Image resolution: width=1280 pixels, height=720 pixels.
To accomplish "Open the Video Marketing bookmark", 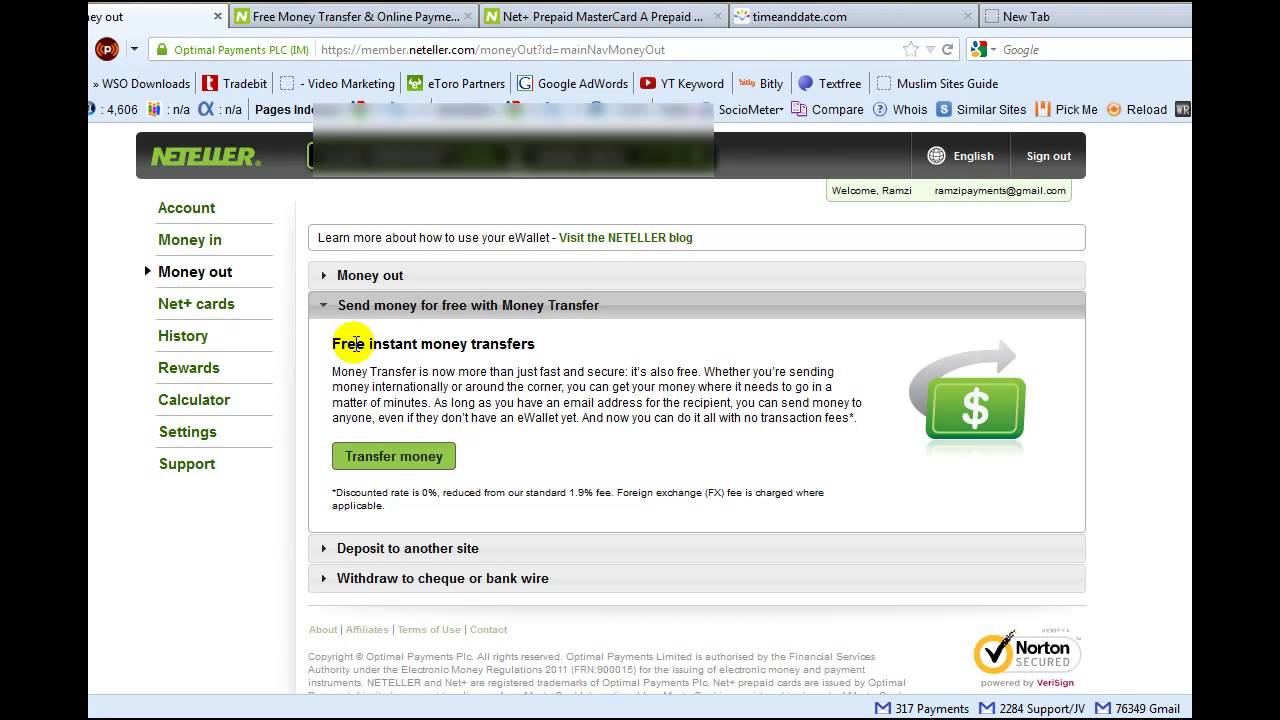I will tap(337, 83).
